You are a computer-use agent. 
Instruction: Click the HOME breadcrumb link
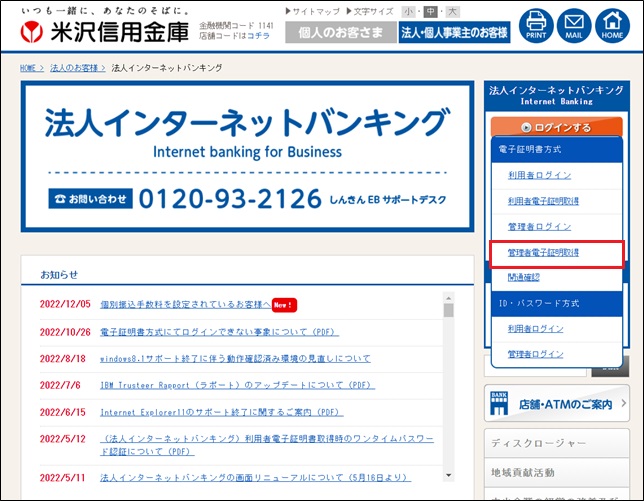click(x=30, y=68)
